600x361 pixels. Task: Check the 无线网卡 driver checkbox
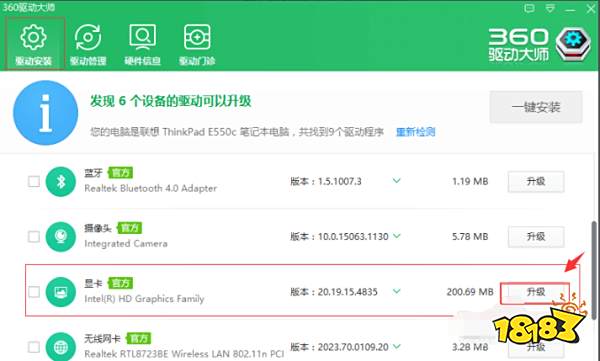34,347
